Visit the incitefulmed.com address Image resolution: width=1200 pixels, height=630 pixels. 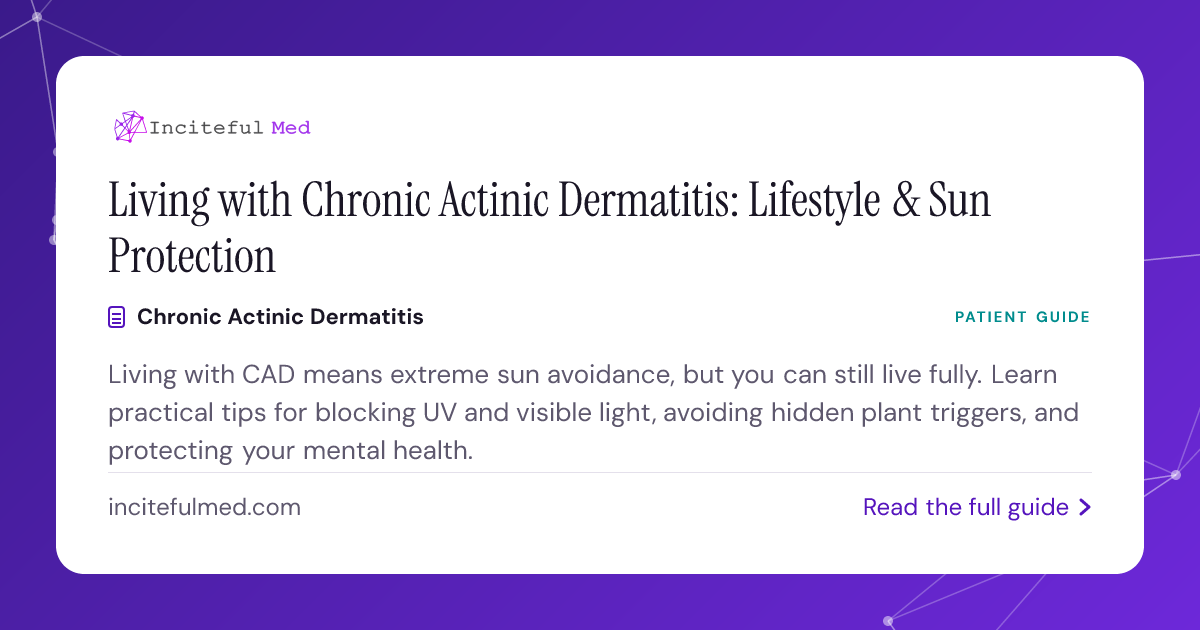204,507
